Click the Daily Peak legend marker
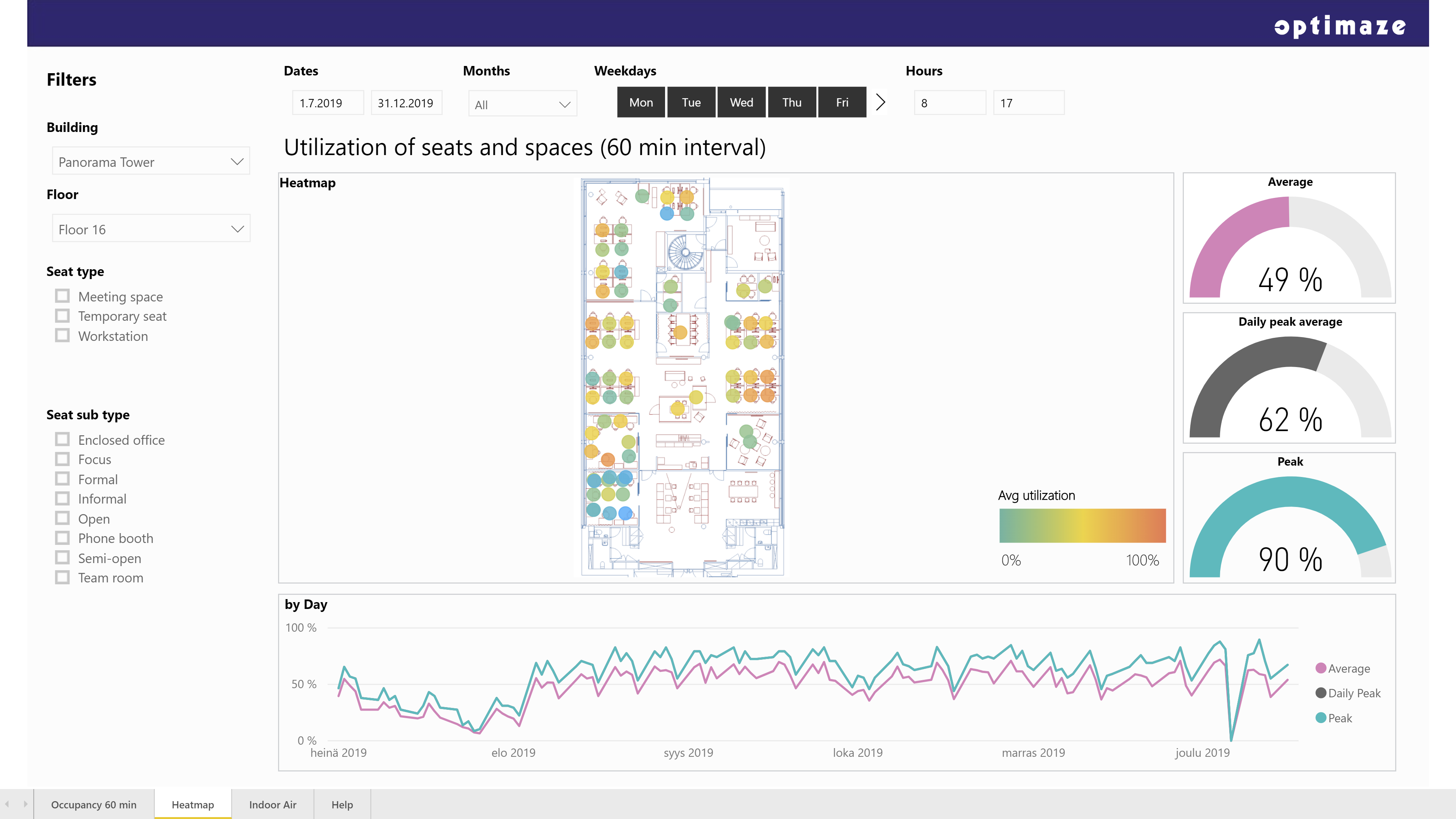 pos(1321,693)
